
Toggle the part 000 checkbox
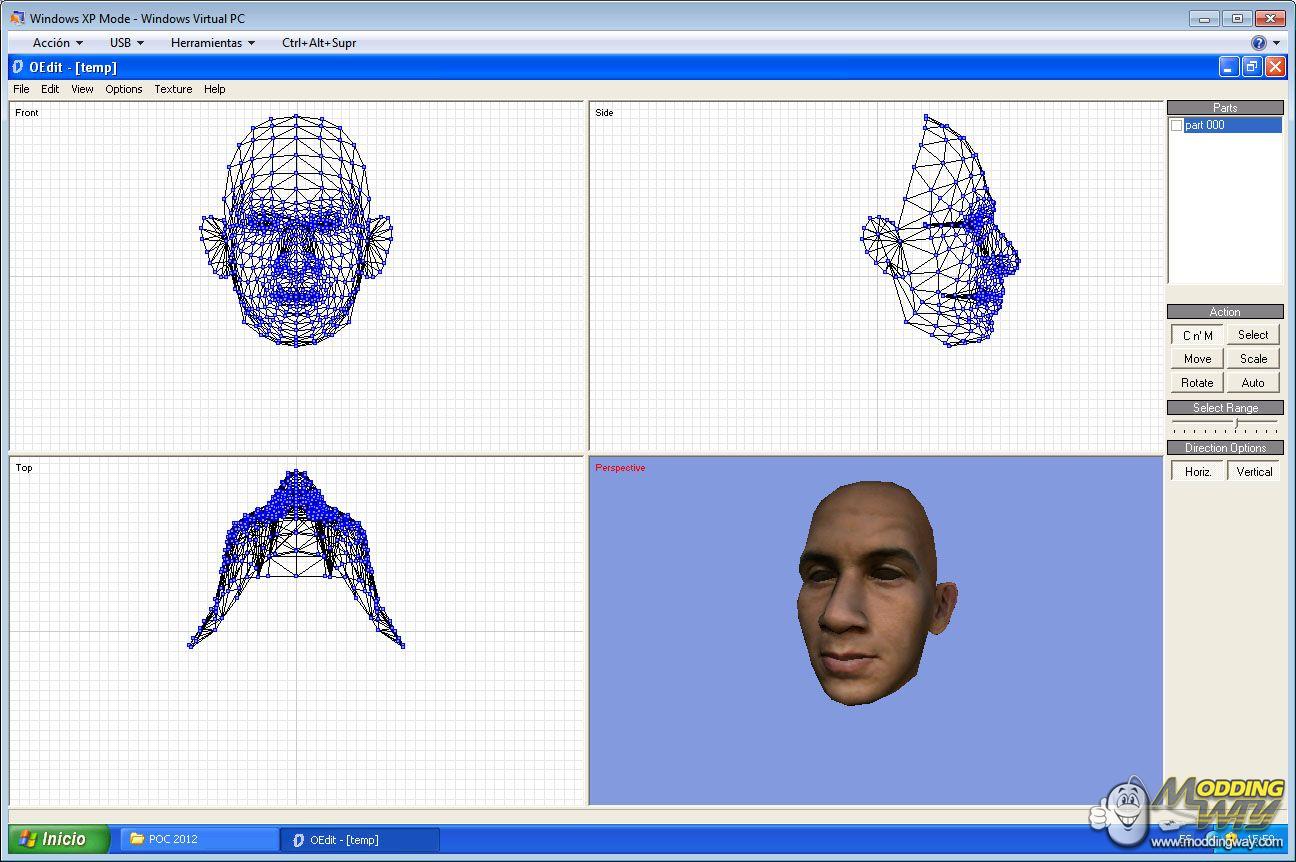pyautogui.click(x=1177, y=125)
